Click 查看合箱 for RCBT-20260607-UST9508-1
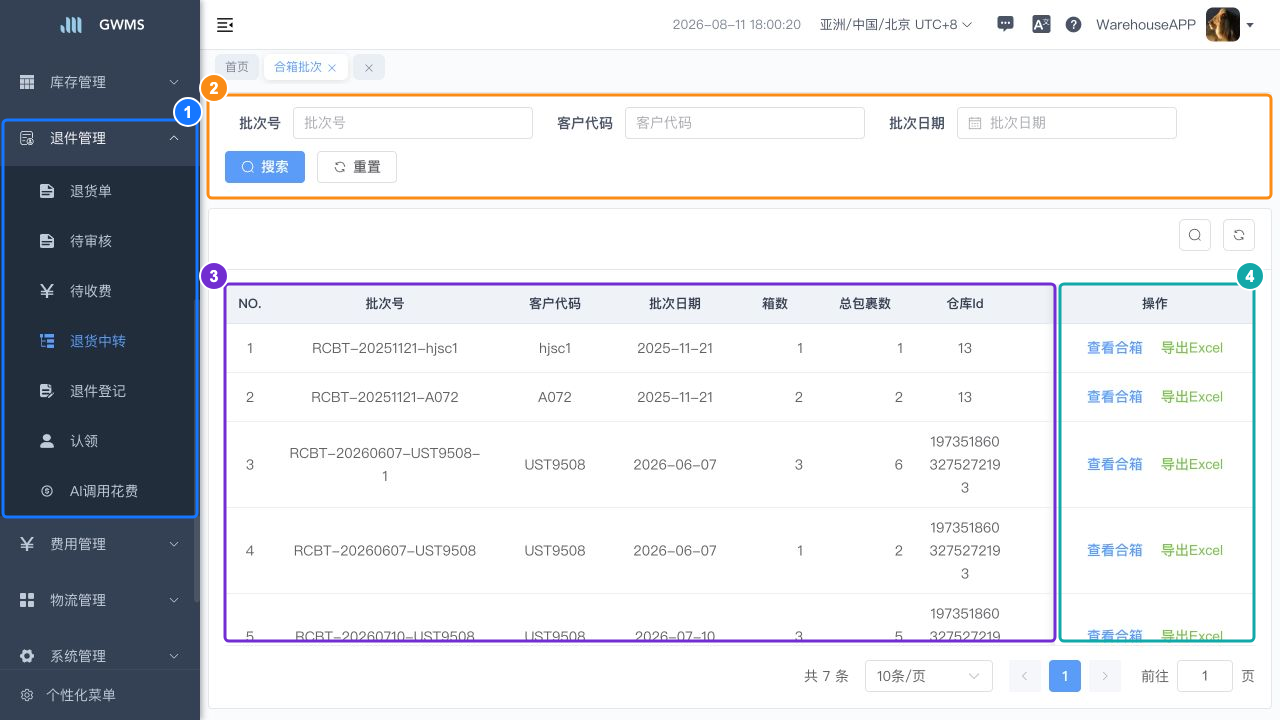 (1114, 464)
